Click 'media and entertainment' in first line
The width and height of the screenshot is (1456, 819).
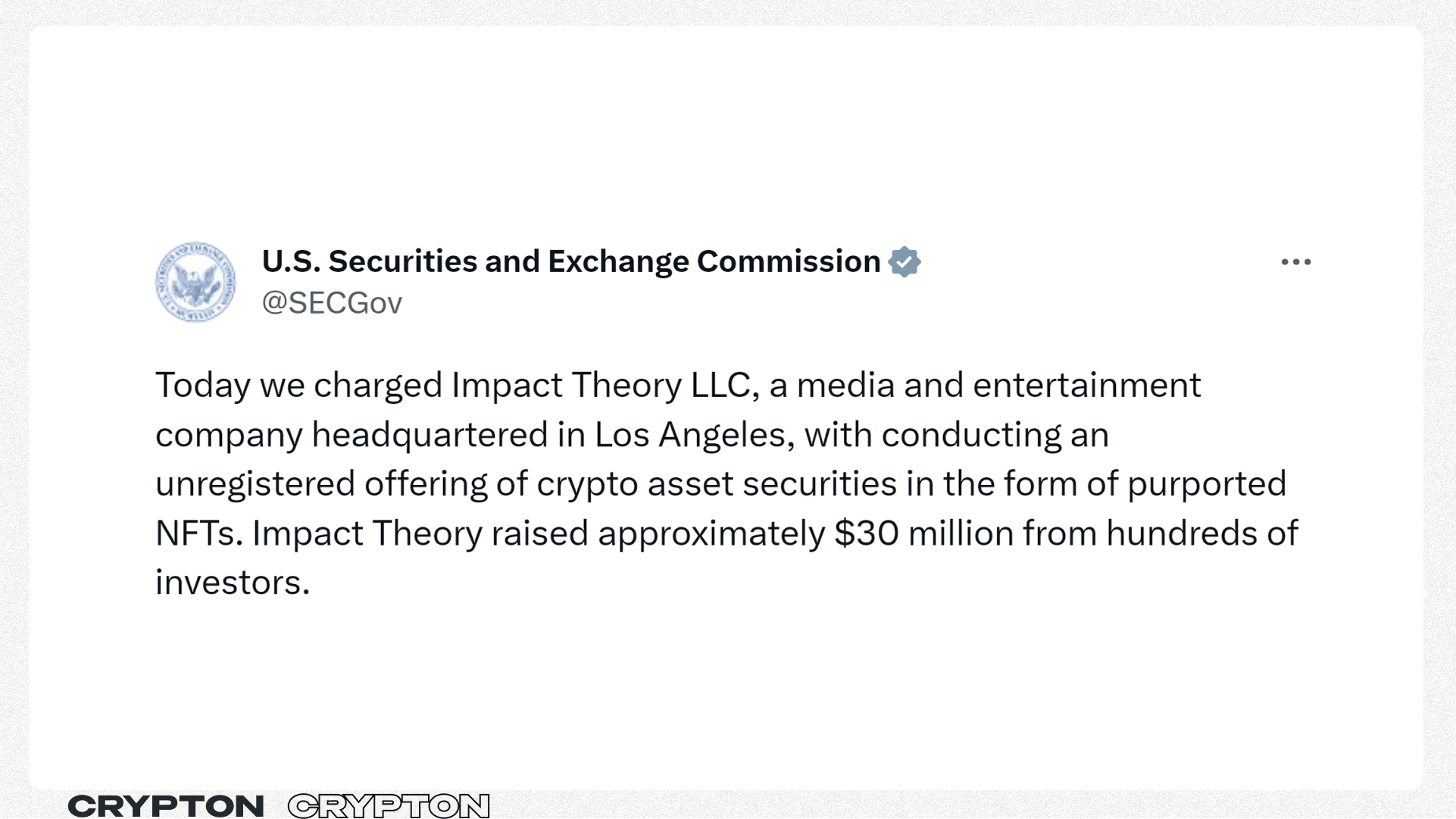click(998, 385)
